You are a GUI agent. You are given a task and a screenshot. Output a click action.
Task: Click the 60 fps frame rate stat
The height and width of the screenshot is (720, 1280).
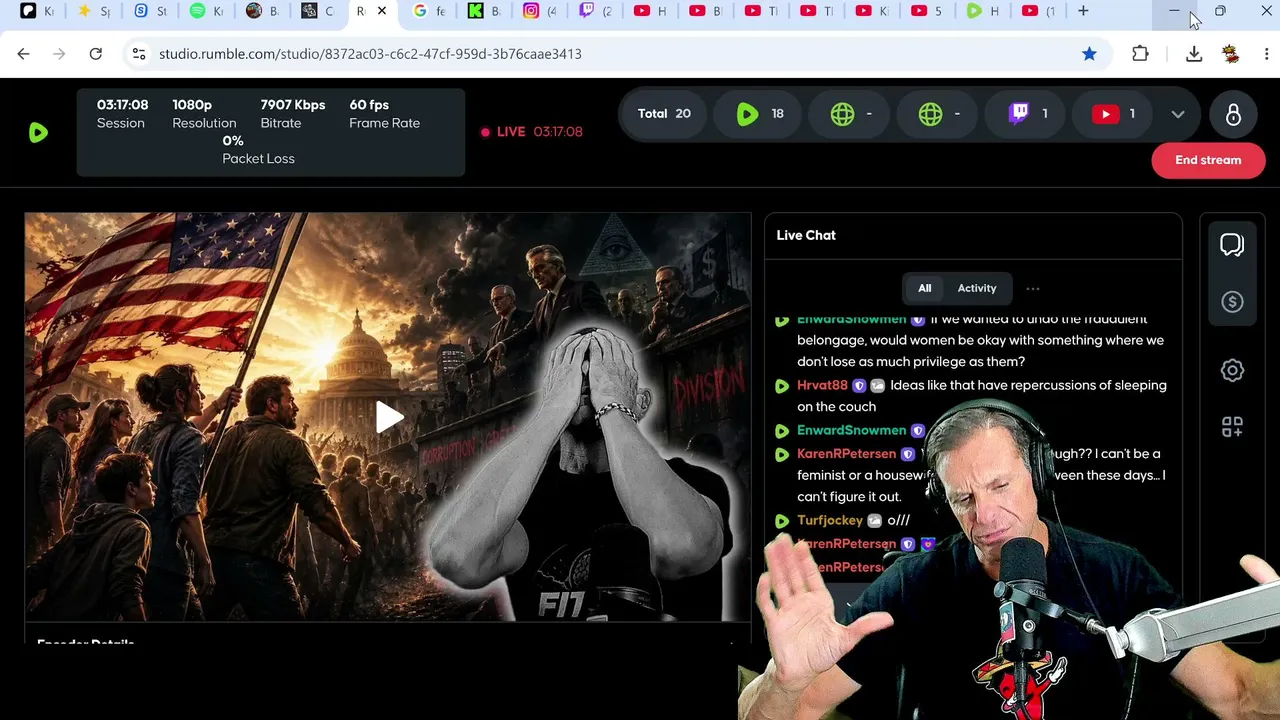click(384, 113)
